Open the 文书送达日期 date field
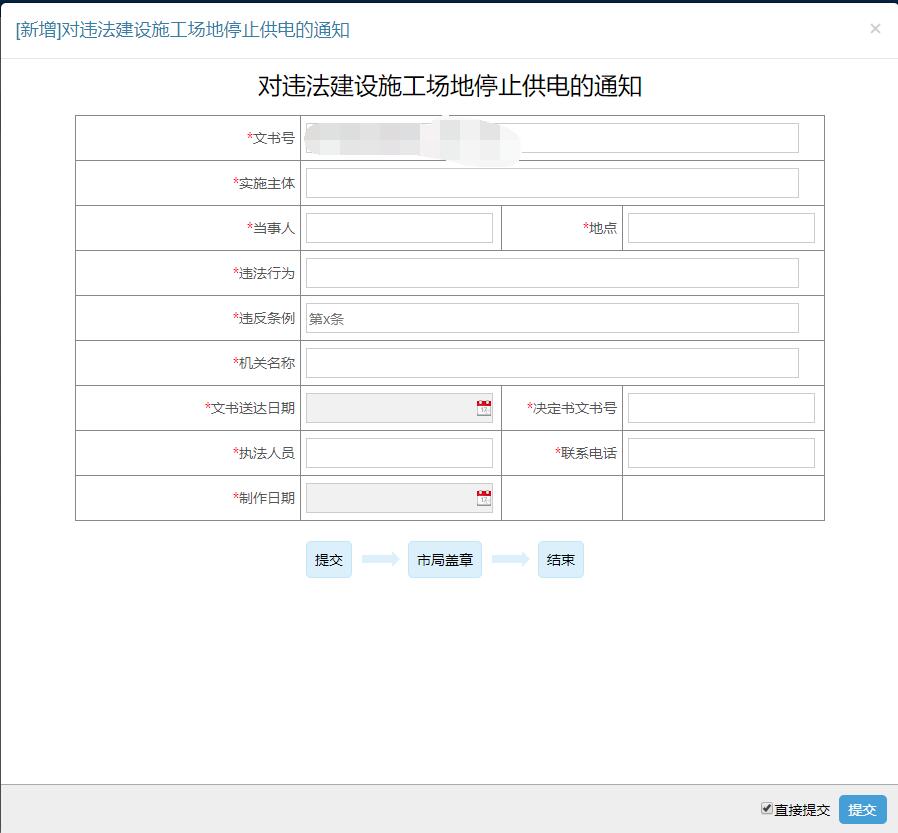Viewport: 898px width, 833px height. click(x=390, y=408)
